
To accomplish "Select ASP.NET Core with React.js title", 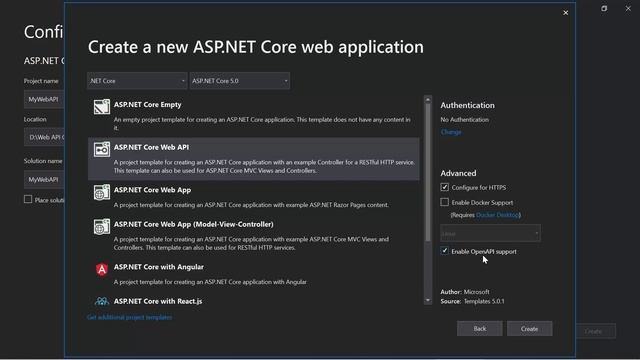I will (158, 301).
